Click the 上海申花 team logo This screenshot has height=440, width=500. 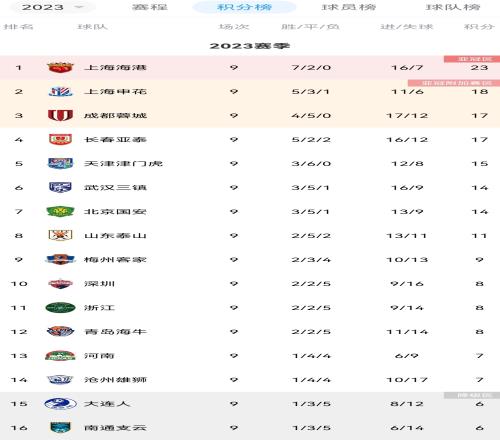(60, 91)
